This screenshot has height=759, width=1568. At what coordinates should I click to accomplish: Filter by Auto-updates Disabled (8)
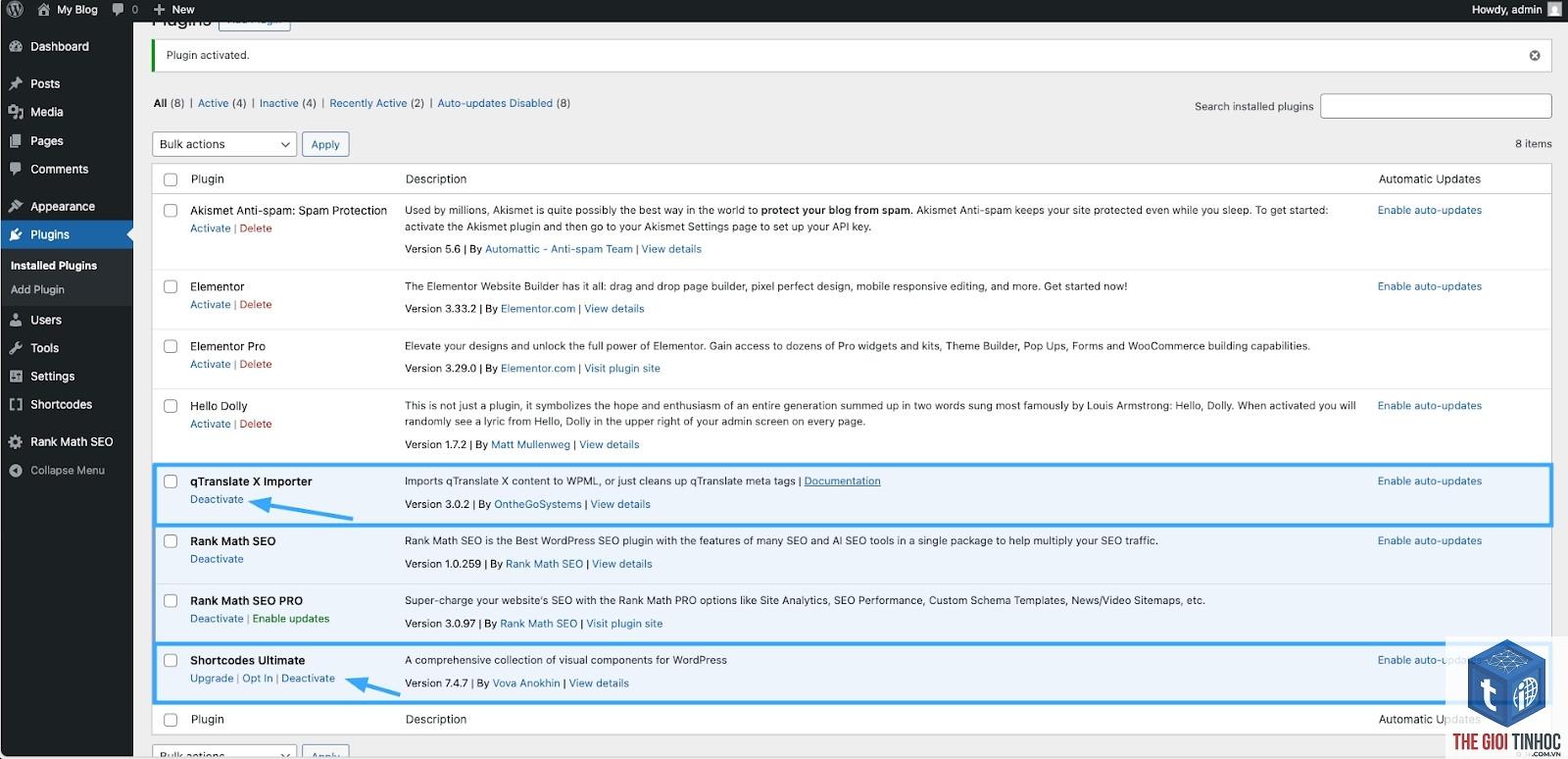pos(504,103)
